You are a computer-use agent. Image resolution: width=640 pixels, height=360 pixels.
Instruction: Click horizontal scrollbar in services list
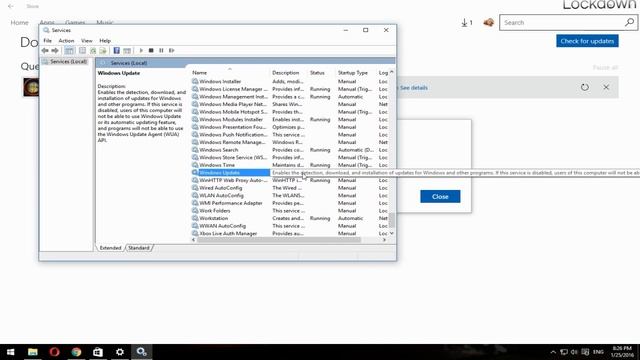279,240
